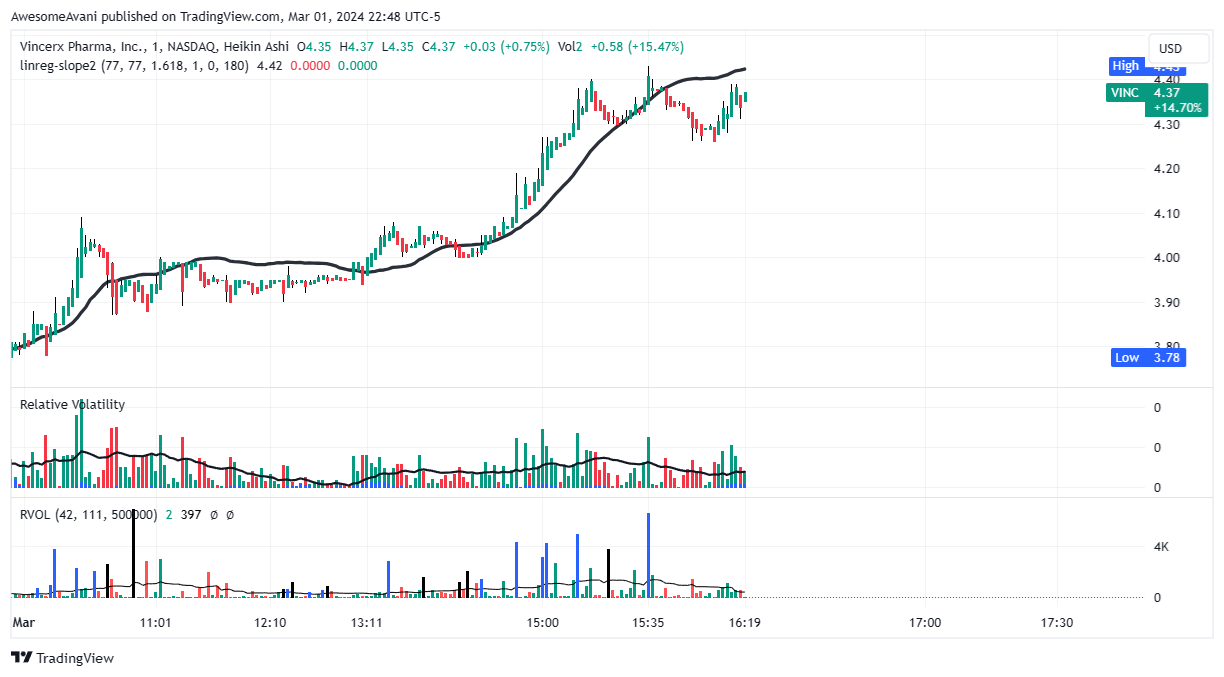Image resolution: width=1224 pixels, height=677 pixels.
Task: Click the TradingView logo at bottom left
Action: [x=62, y=658]
